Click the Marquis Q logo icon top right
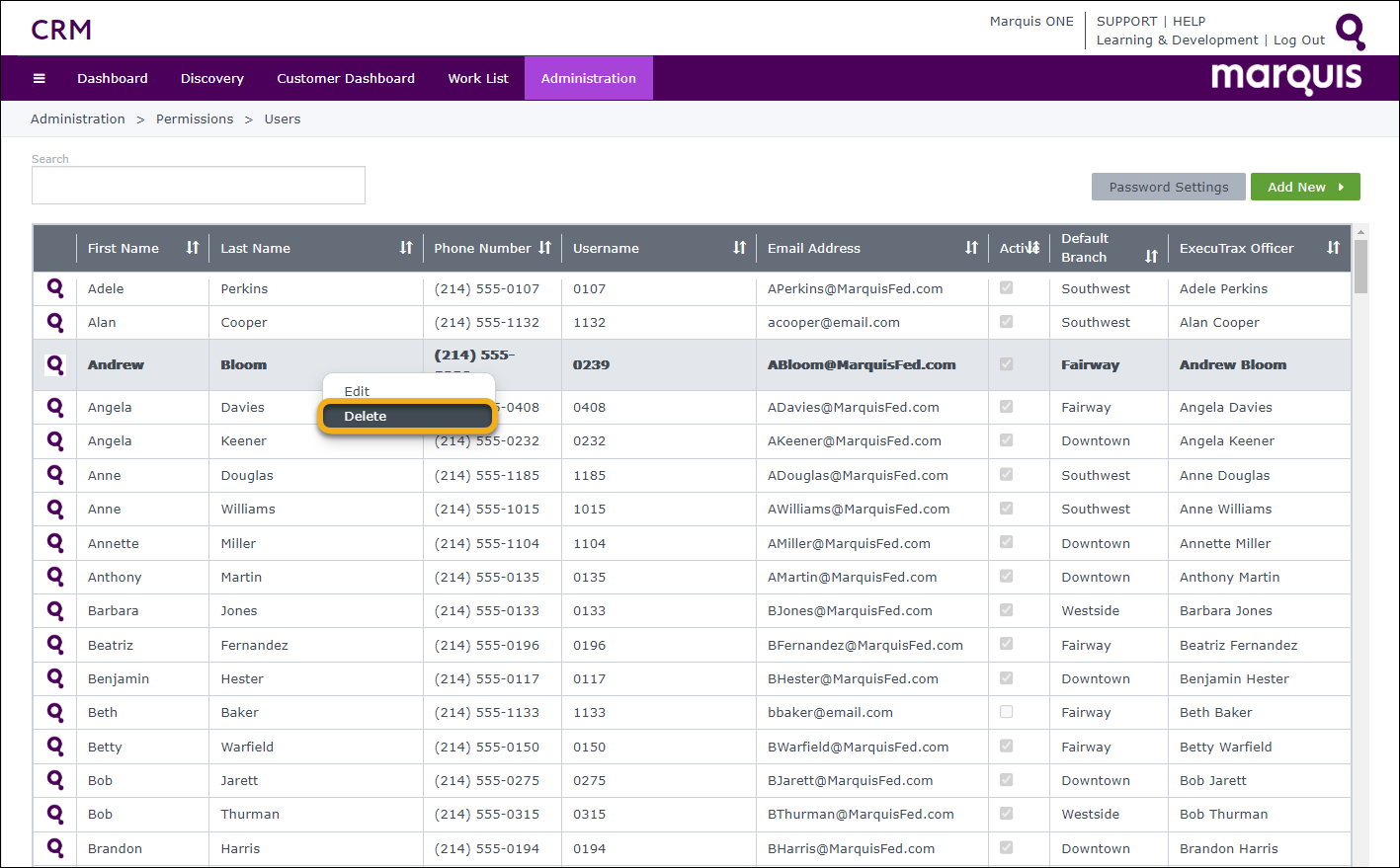Viewport: 1400px width, 868px height. (x=1351, y=31)
